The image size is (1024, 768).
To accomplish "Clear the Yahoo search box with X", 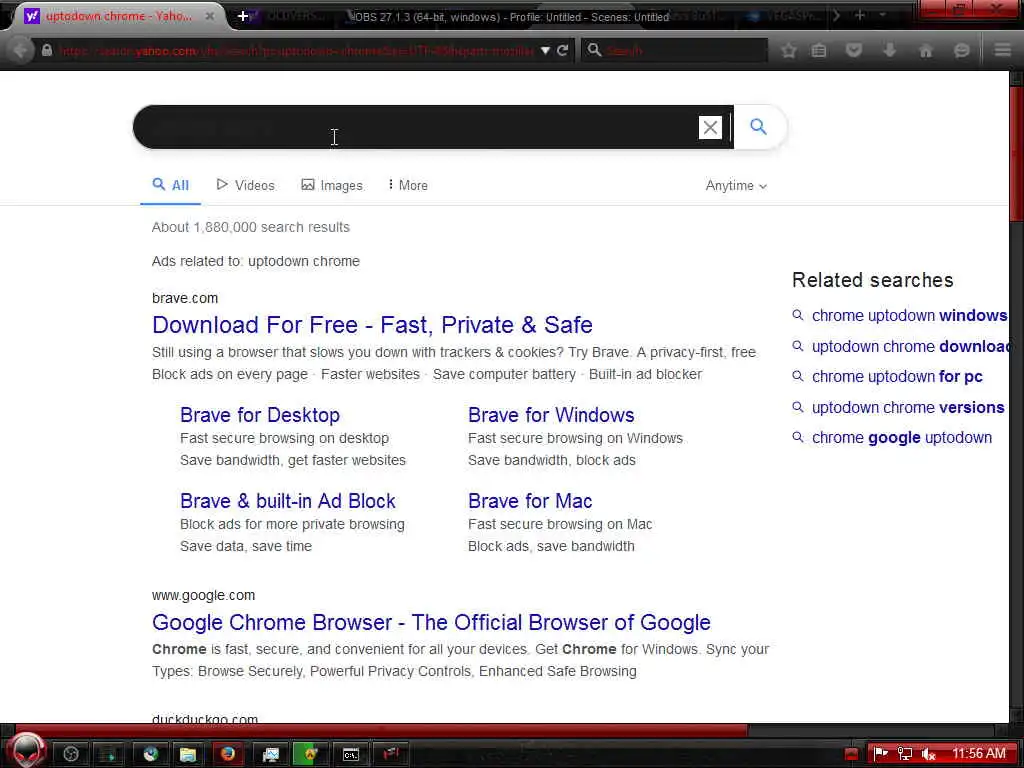I will pyautogui.click(x=710, y=127).
